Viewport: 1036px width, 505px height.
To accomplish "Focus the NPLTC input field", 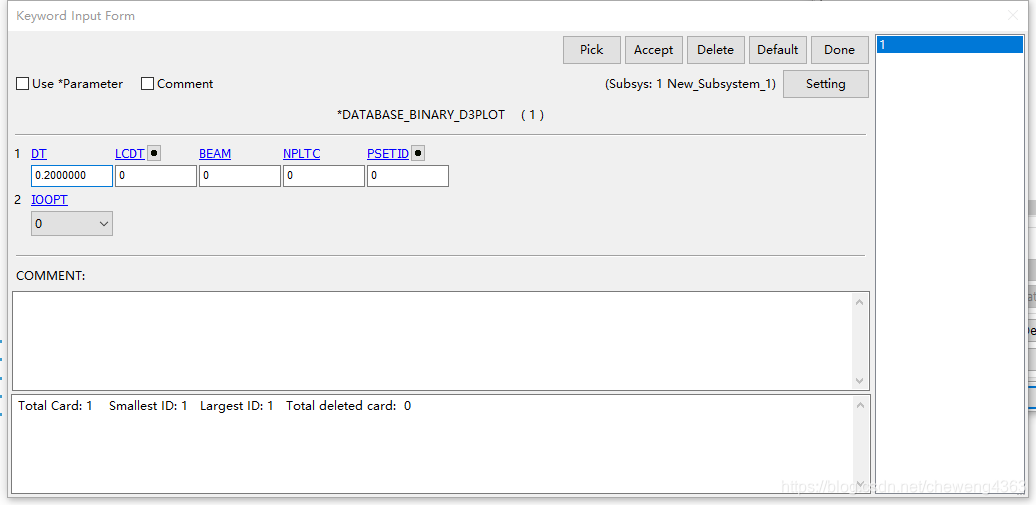I will (324, 176).
